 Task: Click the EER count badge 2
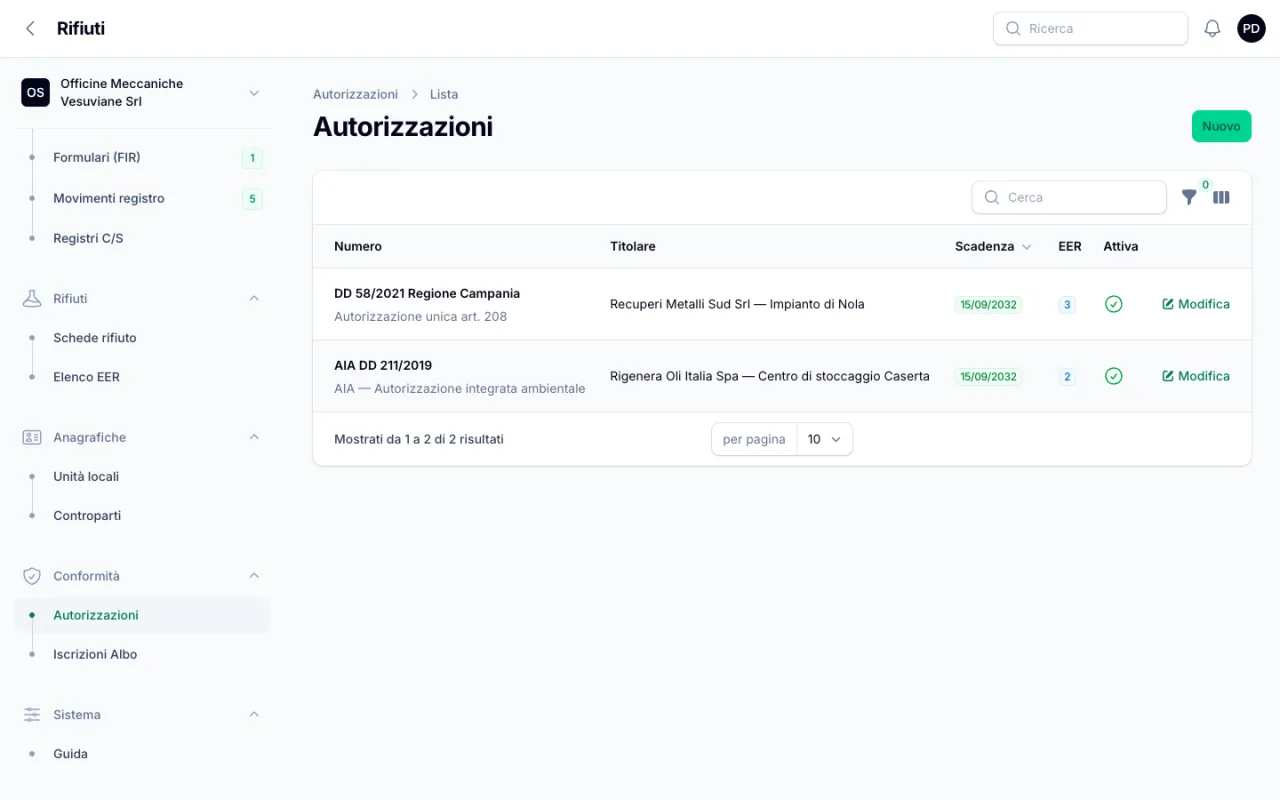click(1067, 377)
